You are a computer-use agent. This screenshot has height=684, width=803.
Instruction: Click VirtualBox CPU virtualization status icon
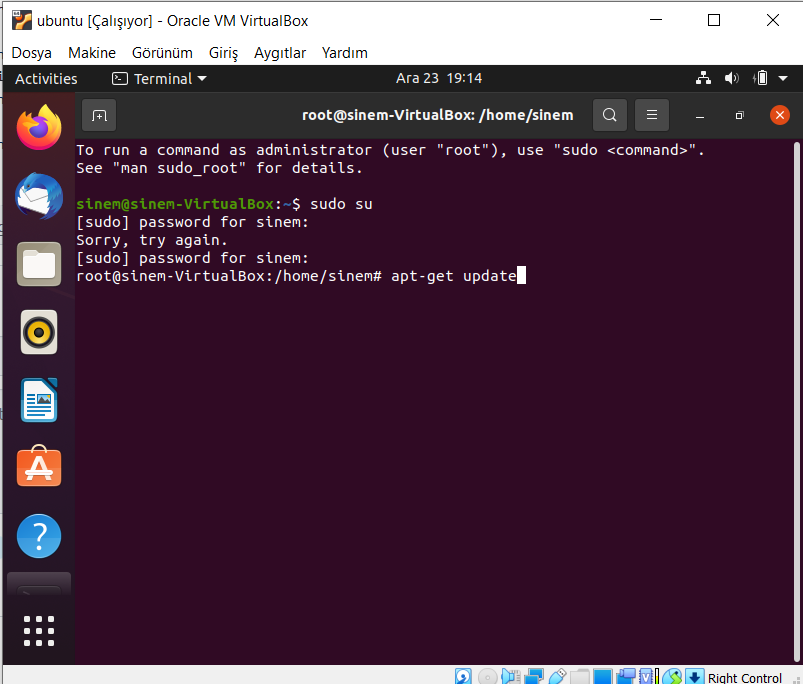pos(649,676)
